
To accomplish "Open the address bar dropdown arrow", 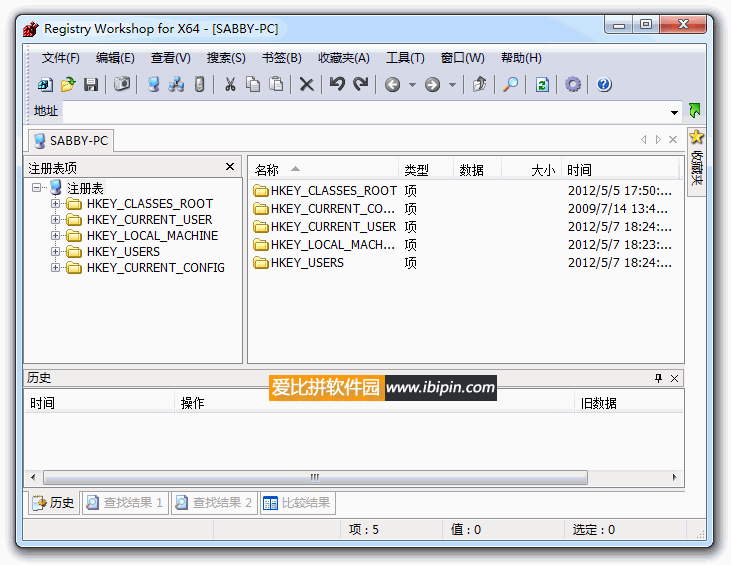I will [674, 112].
